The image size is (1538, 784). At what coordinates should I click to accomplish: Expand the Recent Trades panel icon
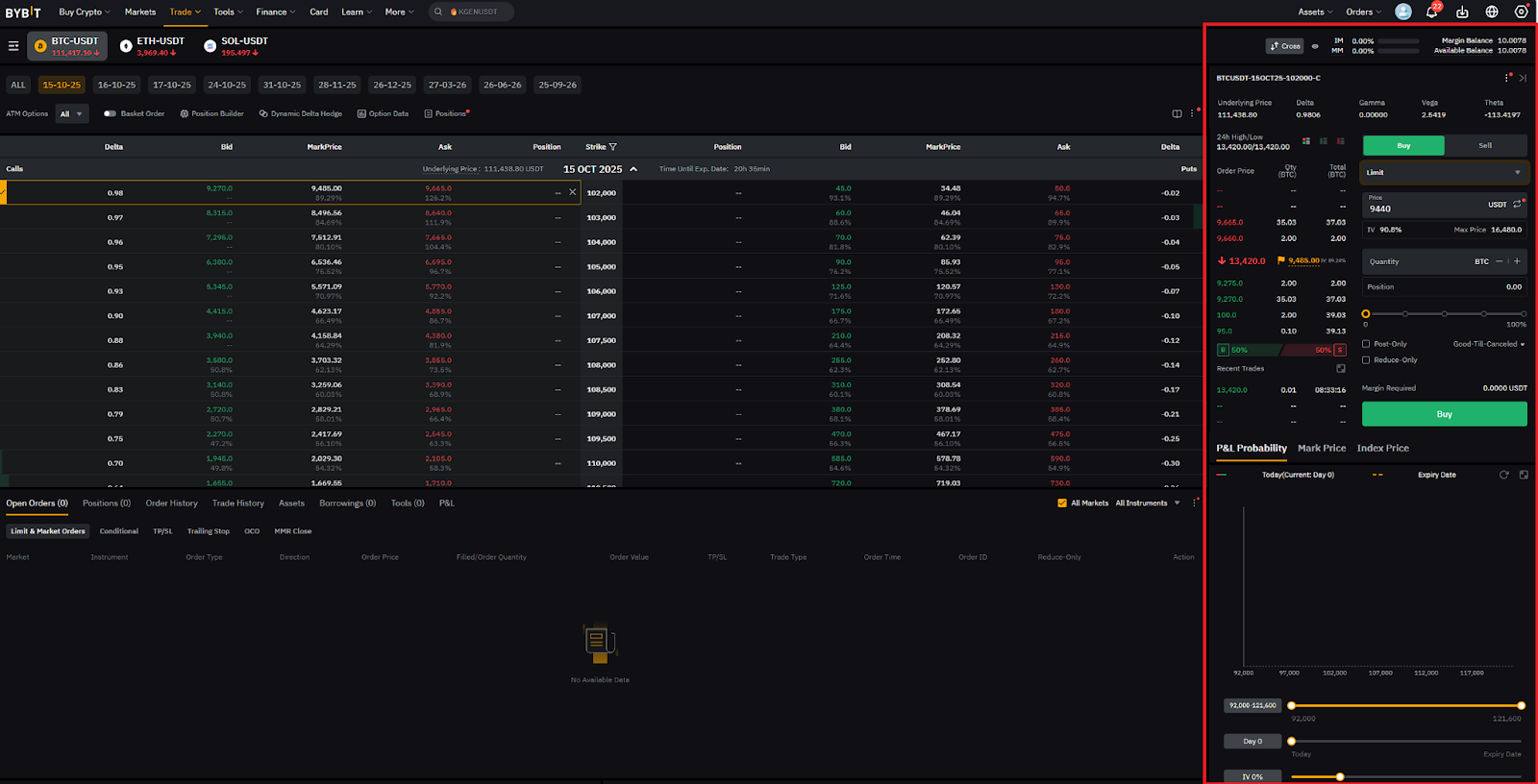(1341, 368)
